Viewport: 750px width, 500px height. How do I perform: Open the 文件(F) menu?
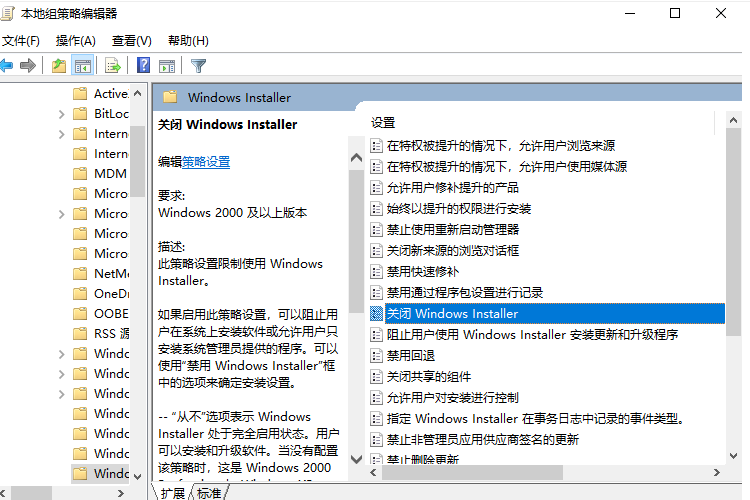[x=21, y=41]
